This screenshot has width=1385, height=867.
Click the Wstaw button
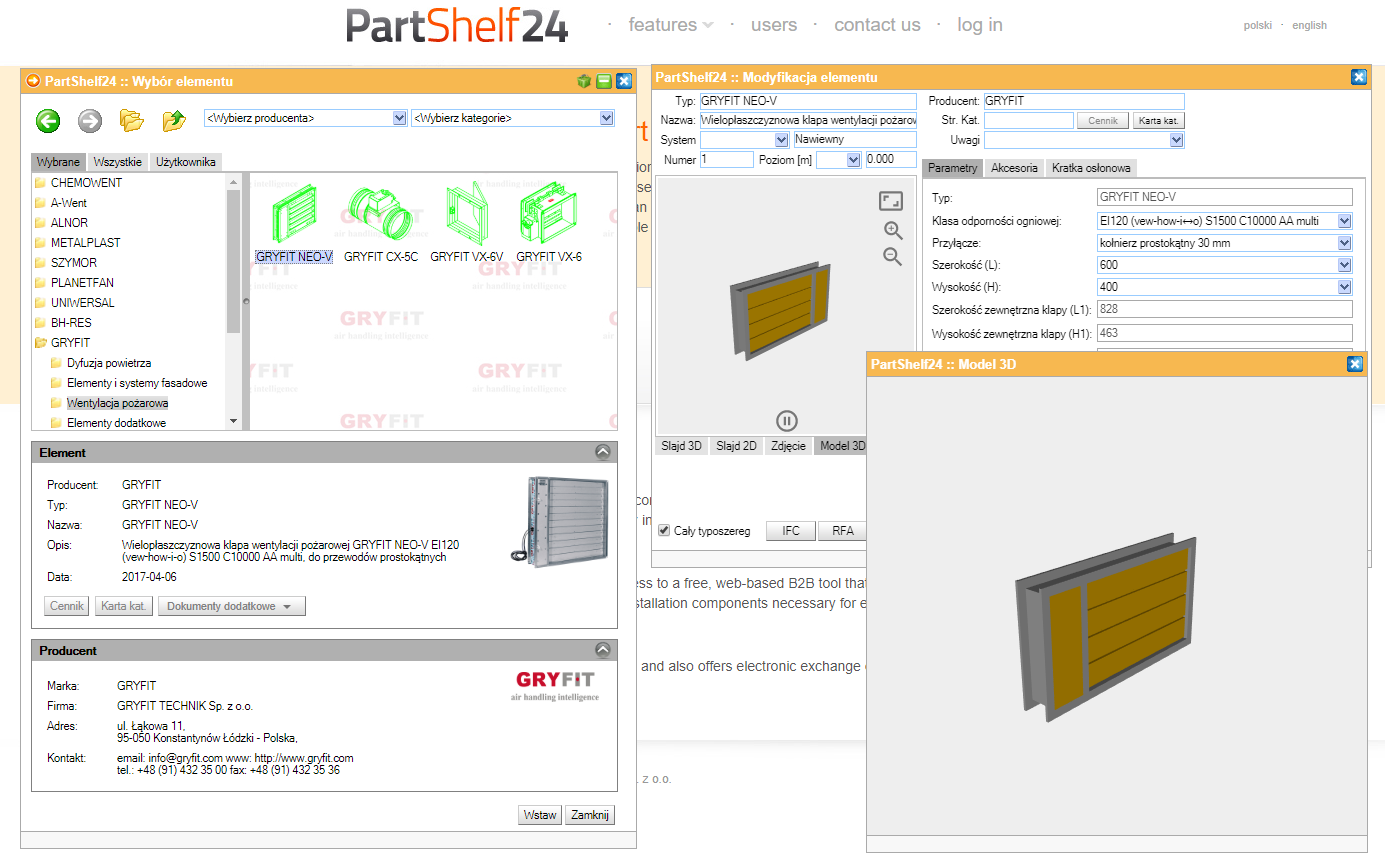point(540,815)
